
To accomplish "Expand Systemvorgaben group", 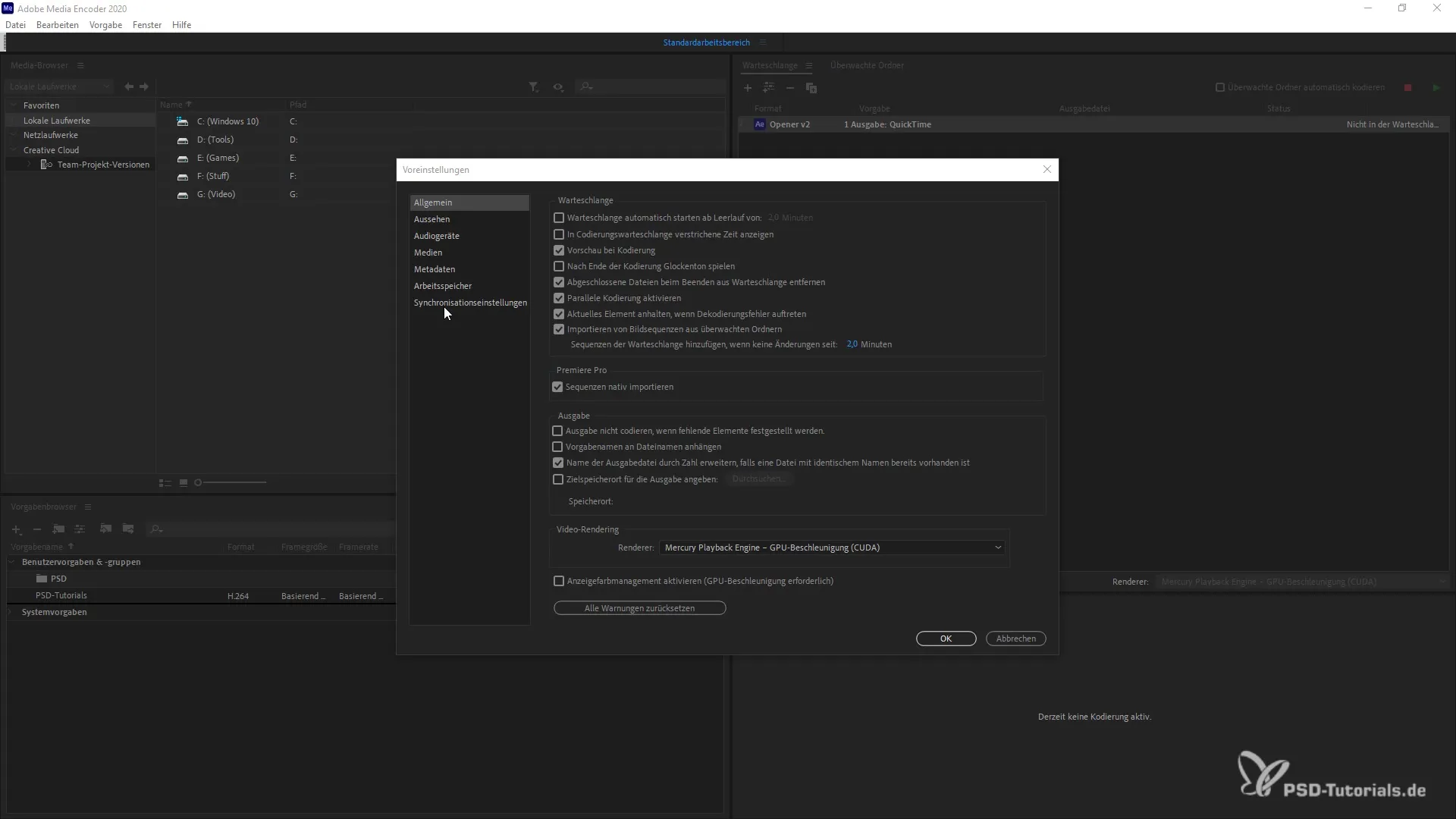I will coord(11,612).
